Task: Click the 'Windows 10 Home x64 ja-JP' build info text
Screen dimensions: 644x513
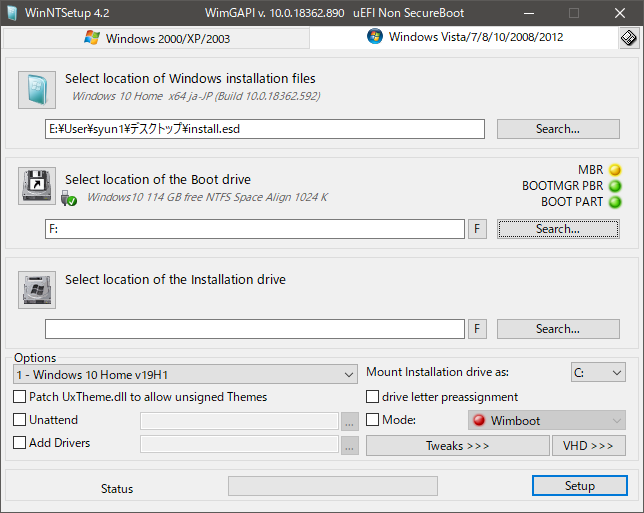Action: point(196,96)
